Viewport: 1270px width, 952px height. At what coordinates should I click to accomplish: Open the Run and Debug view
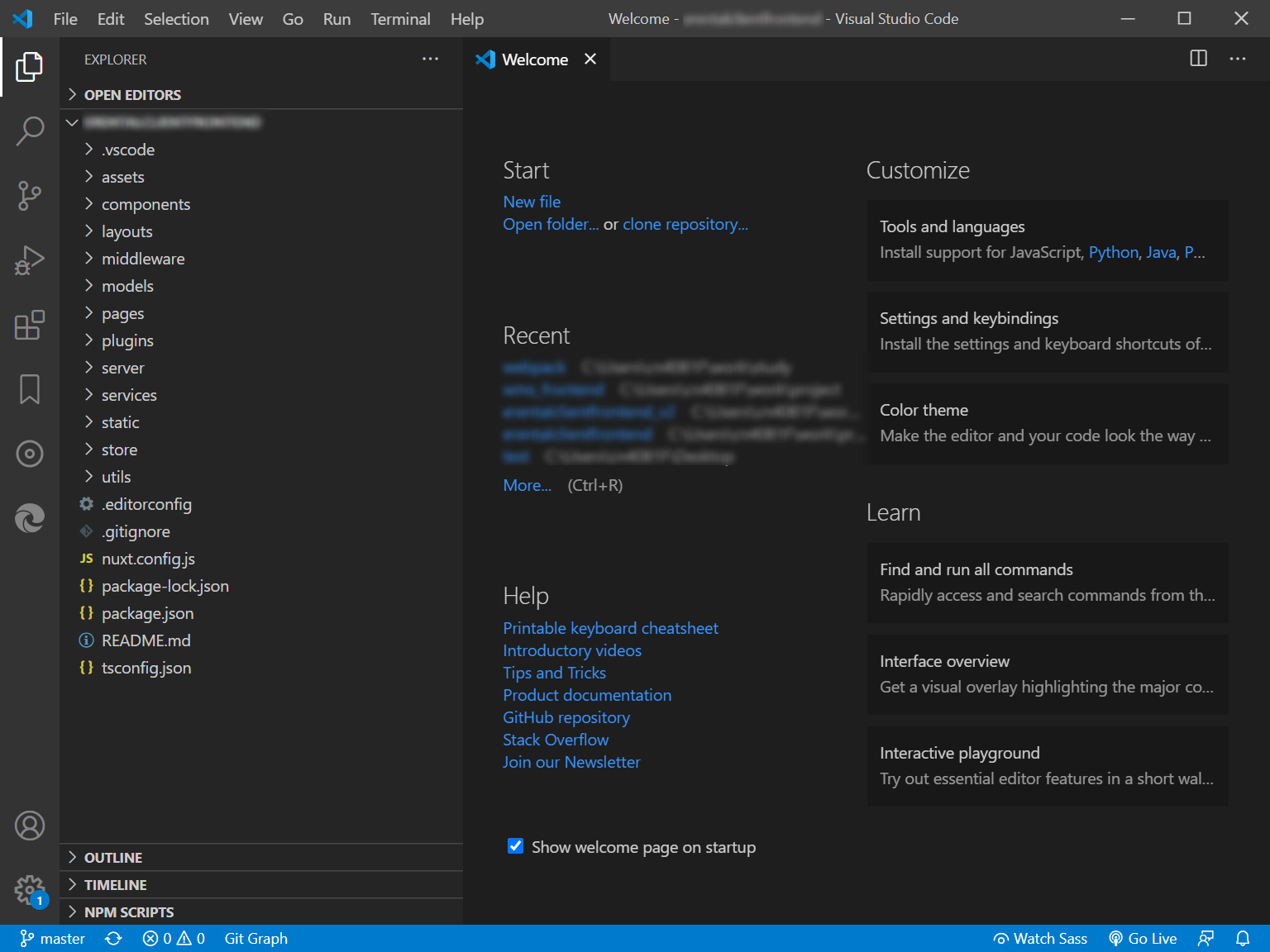pyautogui.click(x=30, y=259)
